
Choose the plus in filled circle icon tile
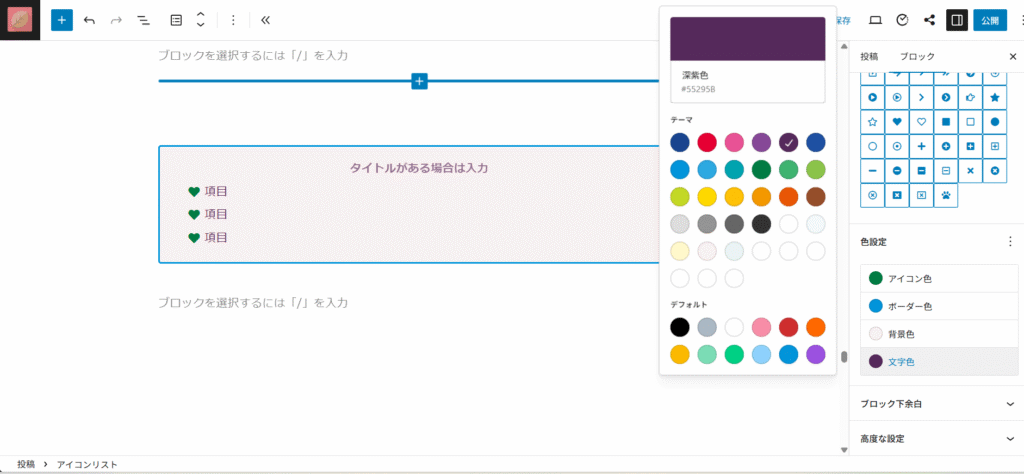[946, 146]
